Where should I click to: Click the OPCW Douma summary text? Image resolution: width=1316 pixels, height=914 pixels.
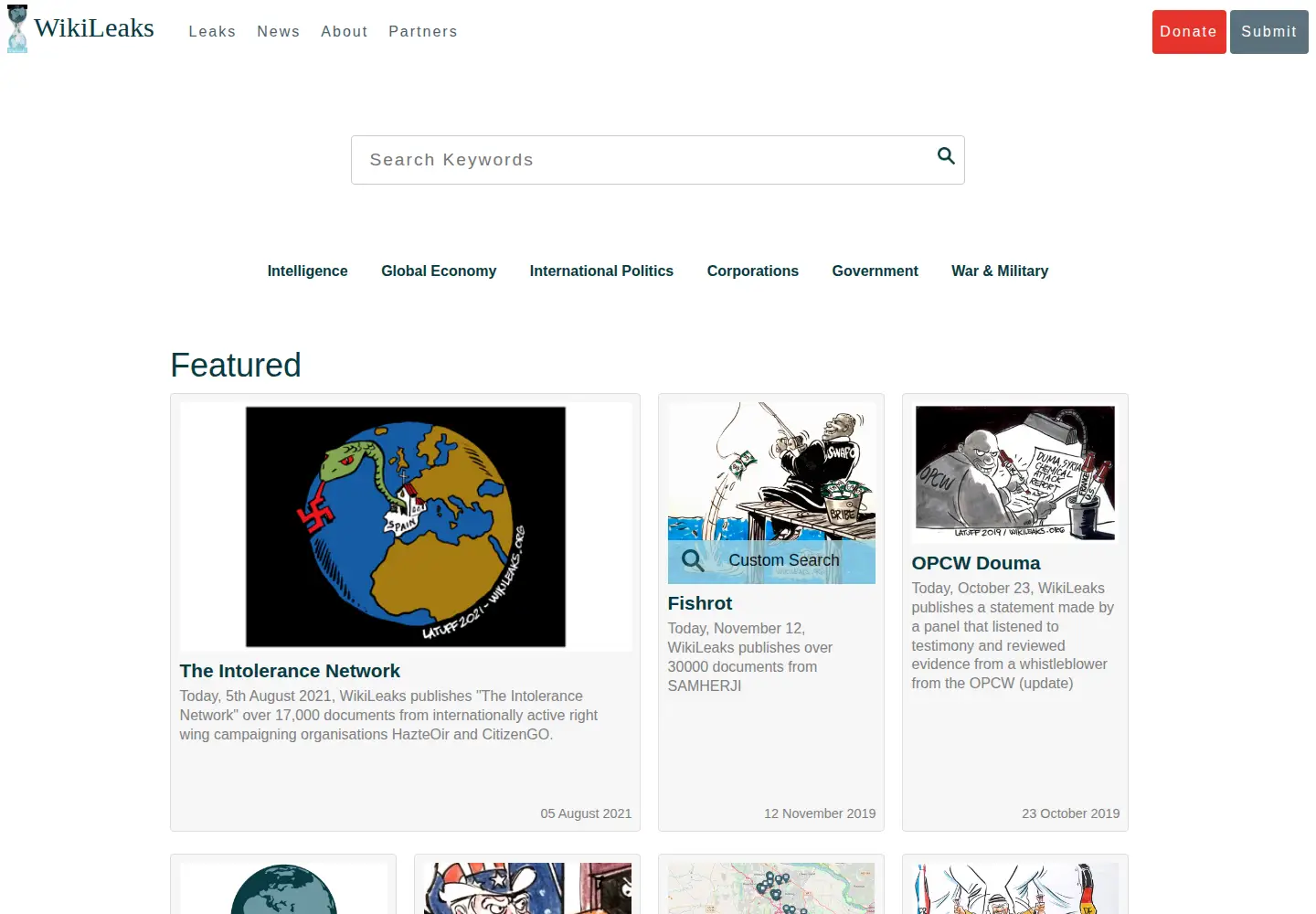tap(1013, 635)
